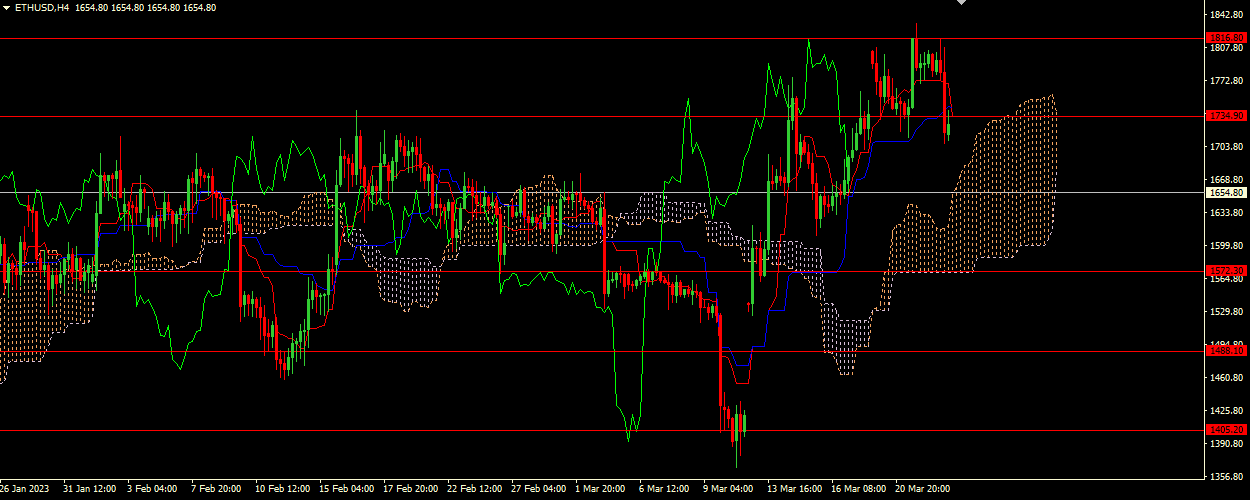The width and height of the screenshot is (1250, 500).
Task: Click the 13 Mar 16:00 time label
Action: [795, 490]
